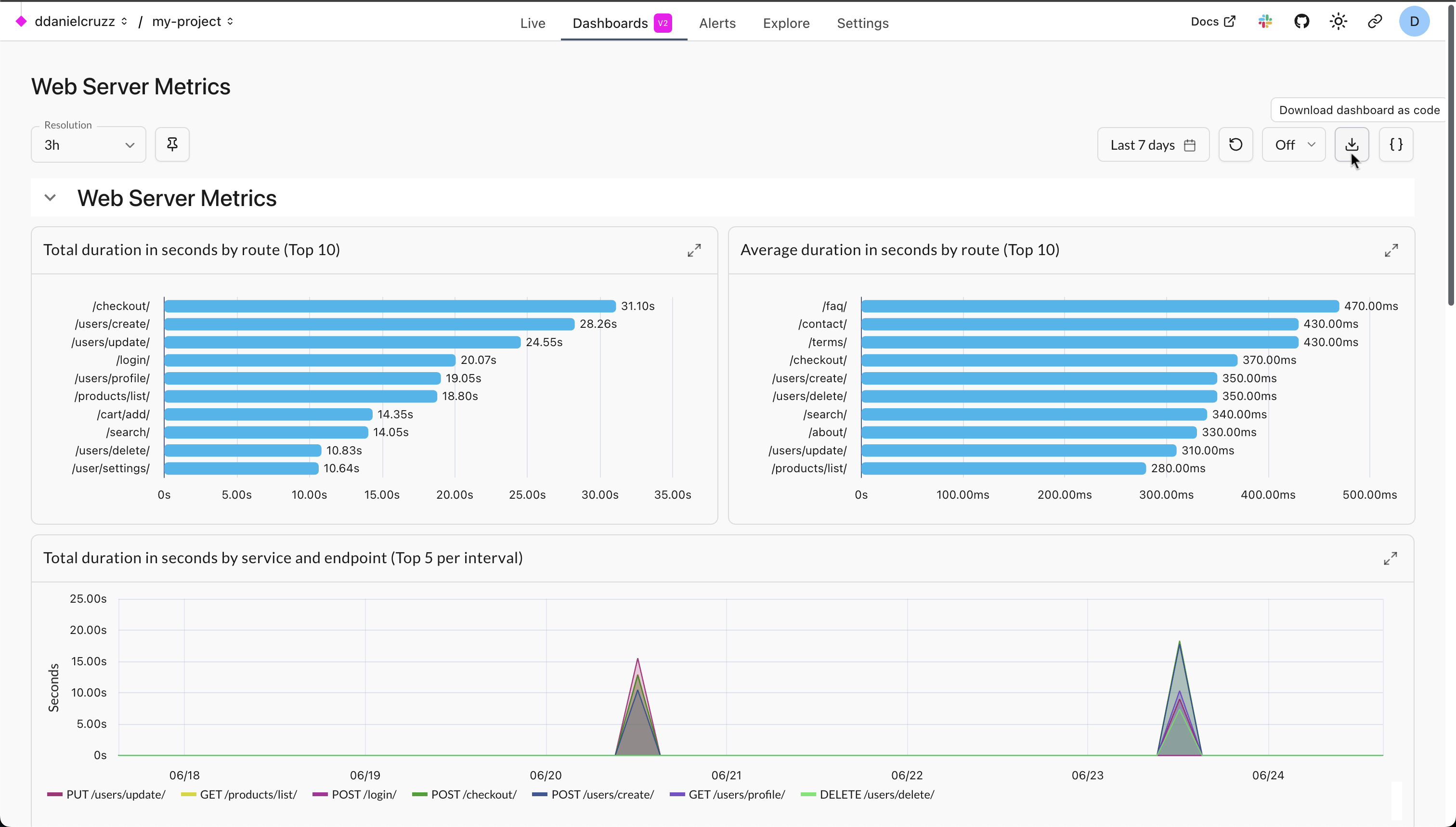
Task: Switch to the Alerts tab
Action: (x=717, y=23)
